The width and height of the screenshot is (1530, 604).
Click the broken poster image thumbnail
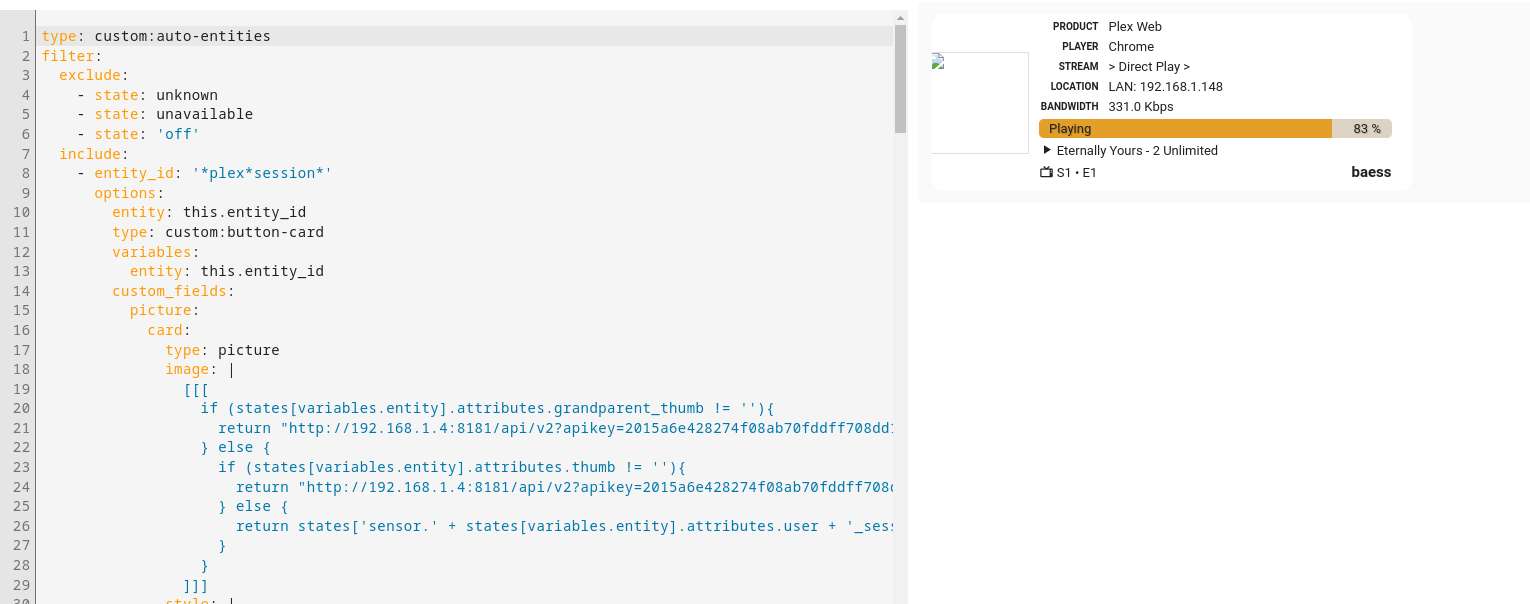coord(979,103)
